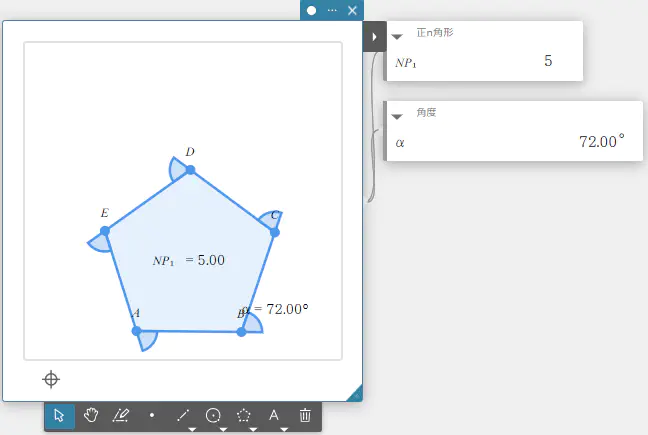The width and height of the screenshot is (648, 435).
Task: Expand the 角度 panel dropdown arrow
Action: 398,116
